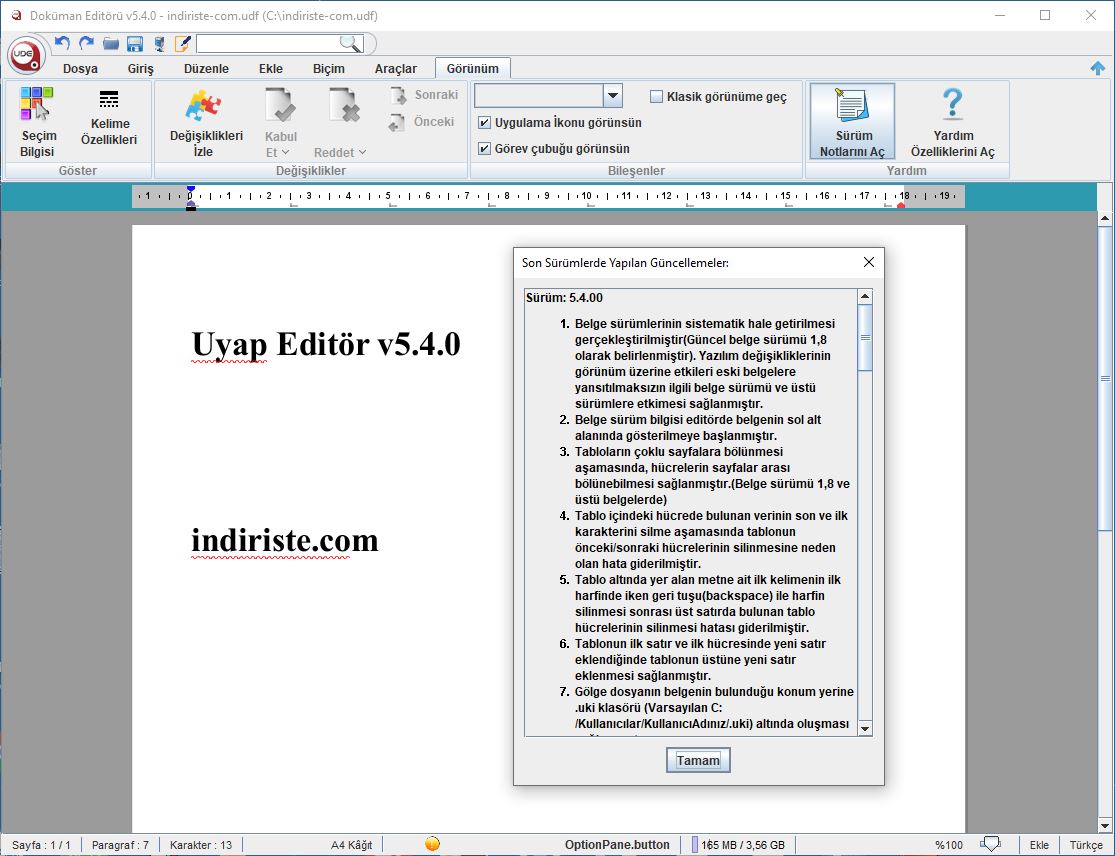Click the 'Uyap Editör v5.4.0' heading text
Viewport: 1115px width, 856px height.
pos(326,344)
